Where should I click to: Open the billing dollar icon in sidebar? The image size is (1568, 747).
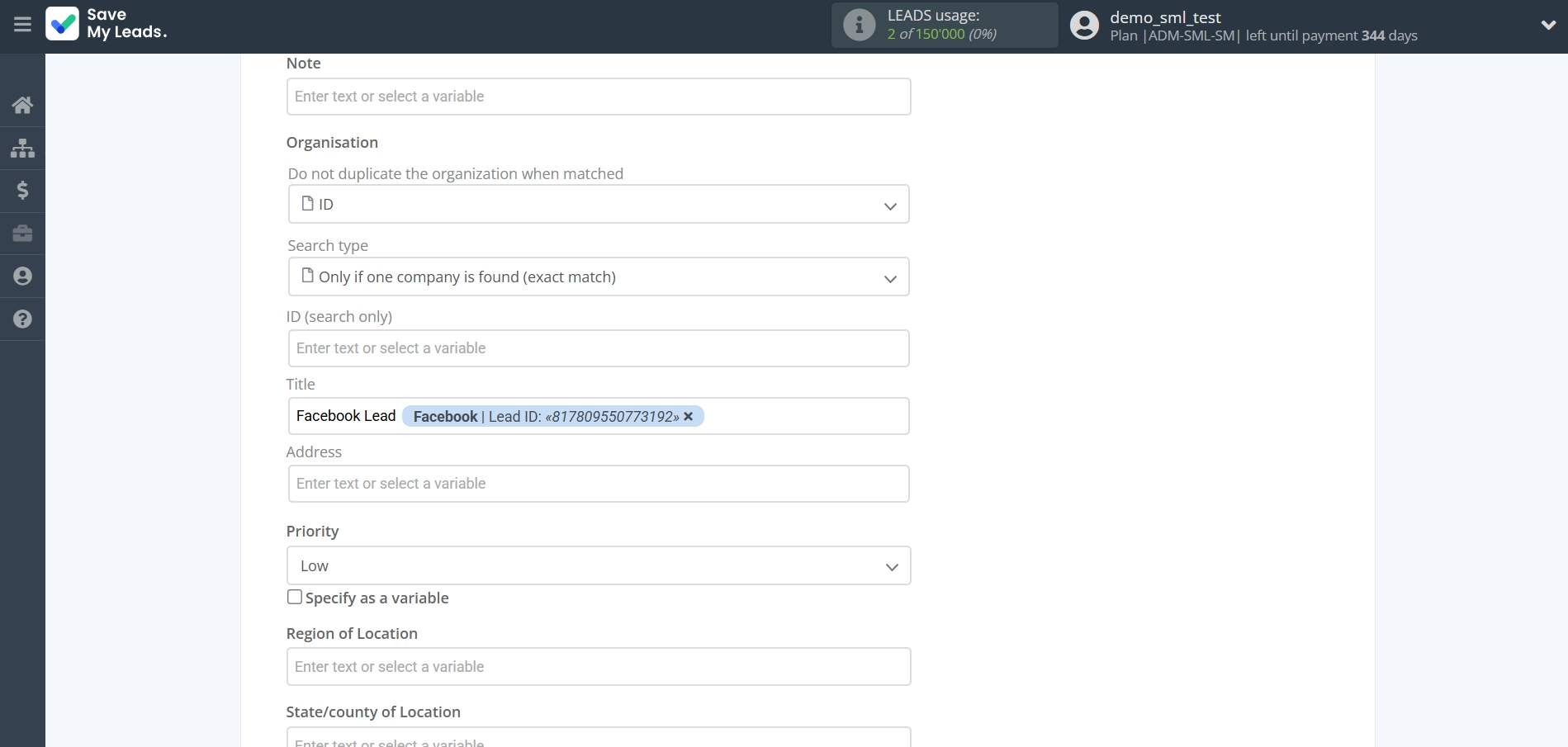coord(22,191)
